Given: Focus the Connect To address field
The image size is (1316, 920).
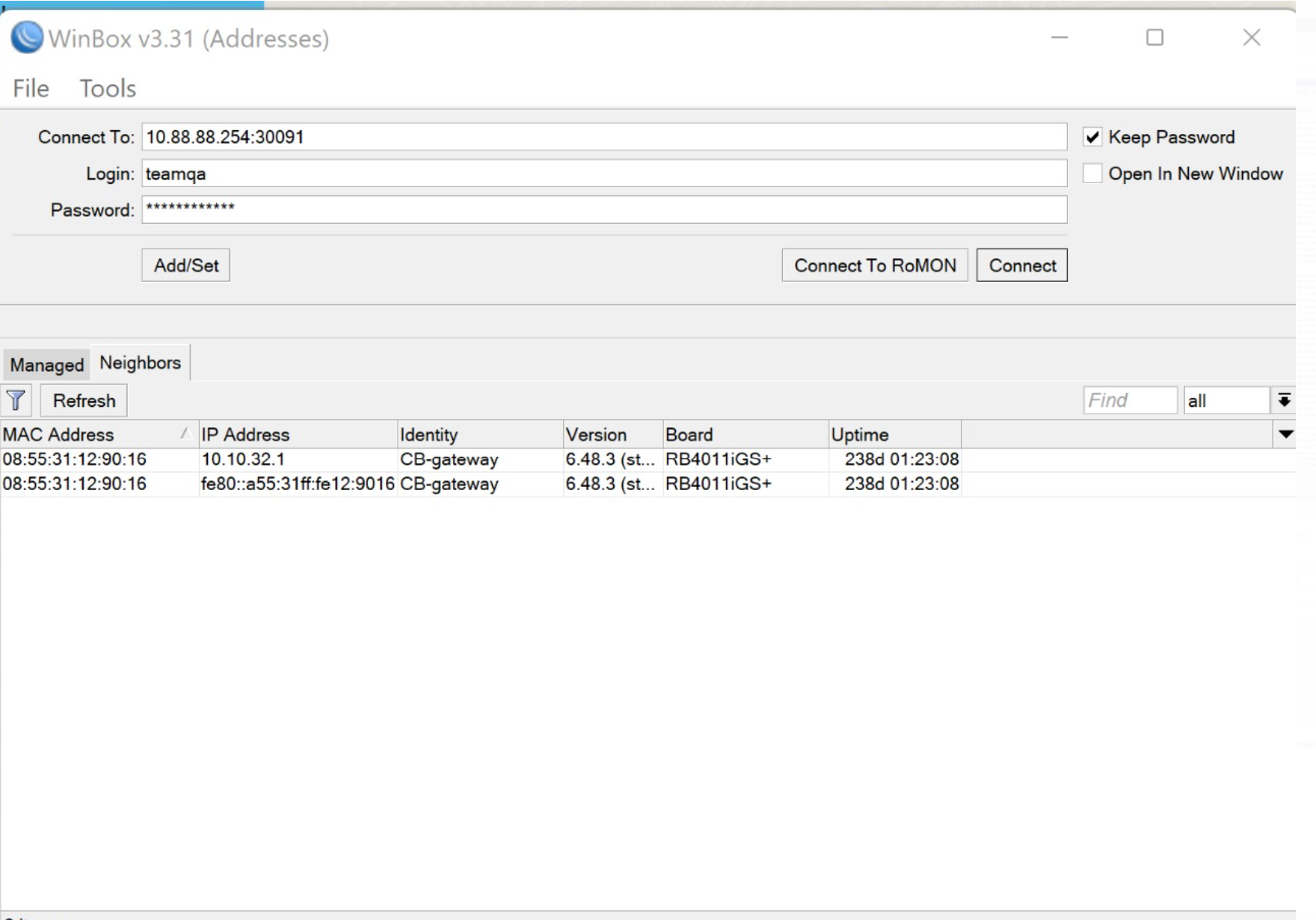Looking at the screenshot, I should [604, 137].
